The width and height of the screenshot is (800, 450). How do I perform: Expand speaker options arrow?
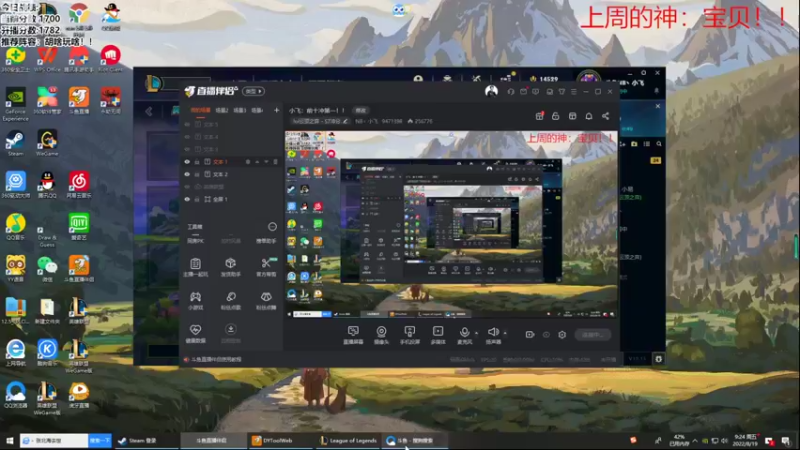point(505,333)
